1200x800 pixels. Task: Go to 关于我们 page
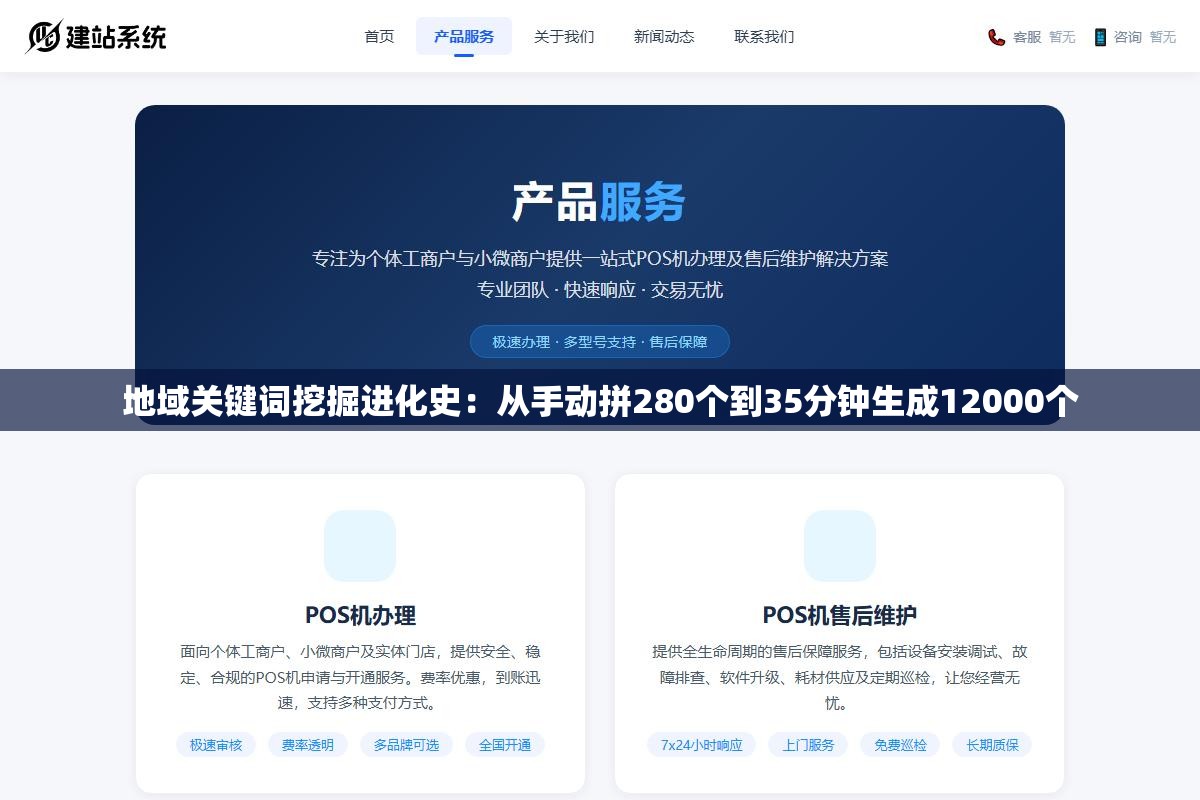click(x=564, y=36)
